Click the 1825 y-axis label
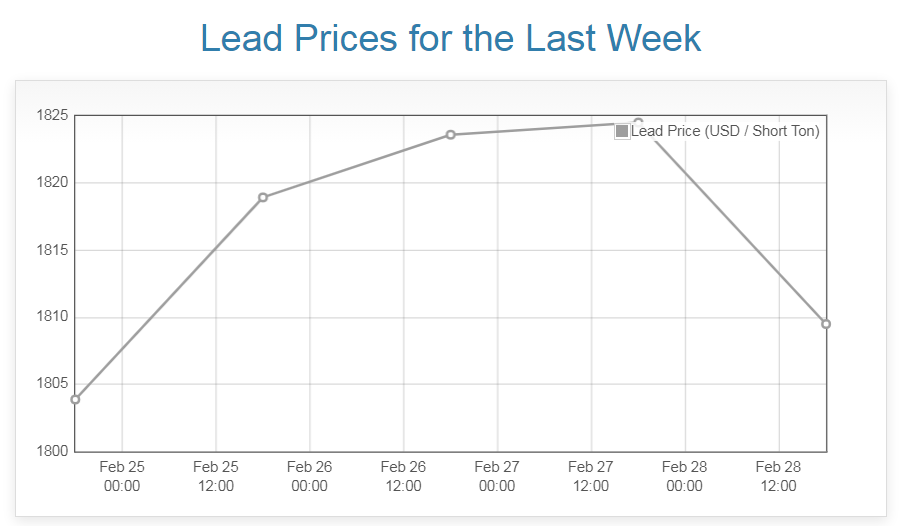The width and height of the screenshot is (900, 526). [51, 116]
